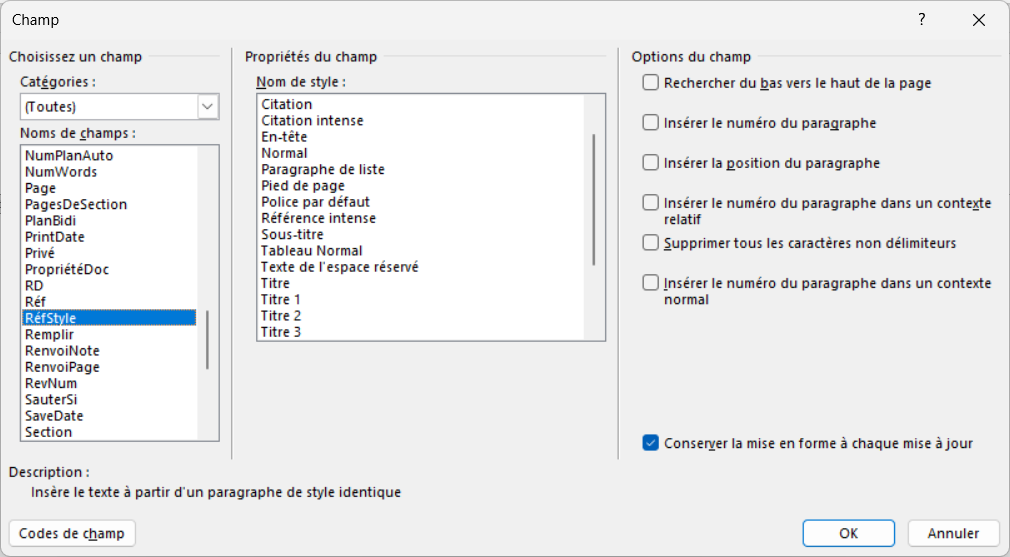This screenshot has width=1010, height=557.
Task: Click the Annuler button
Action: 953,533
